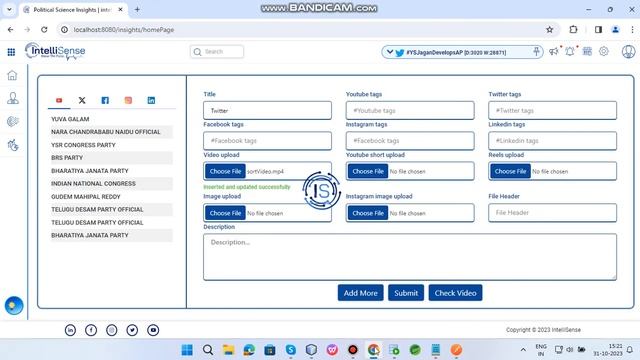This screenshot has height=360, width=640.
Task: Bookmark this page with star icon
Action: 550,29
